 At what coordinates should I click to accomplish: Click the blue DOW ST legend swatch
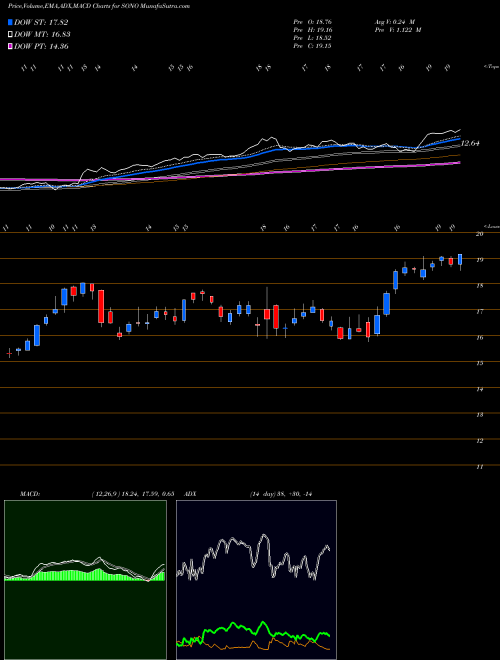tap(10, 22)
